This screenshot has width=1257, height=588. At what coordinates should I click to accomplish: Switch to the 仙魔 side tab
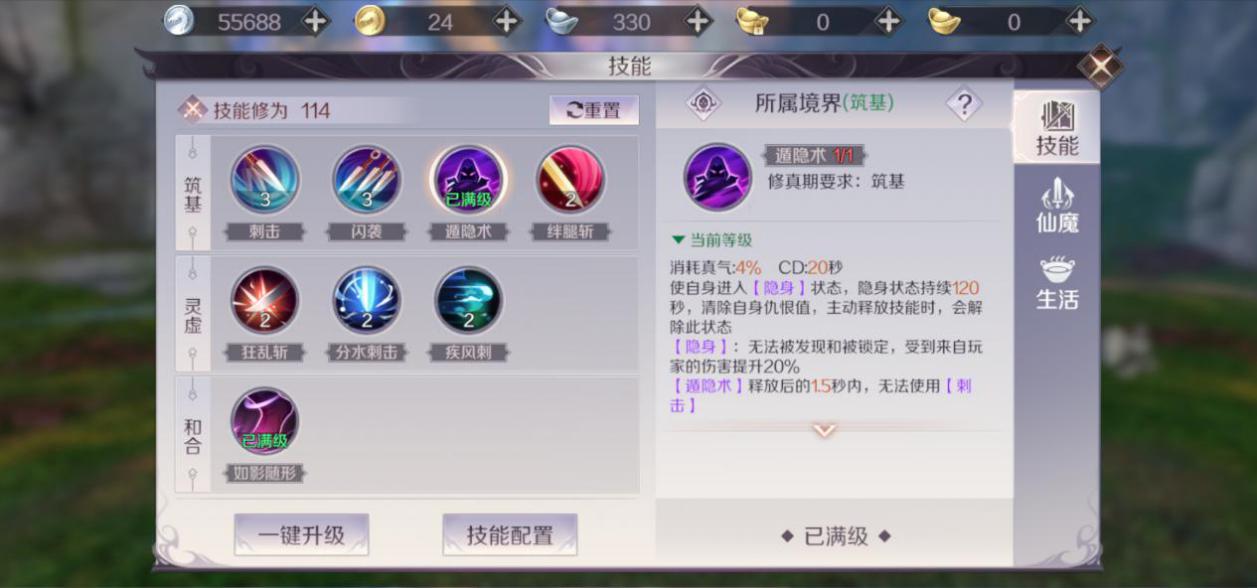pyautogui.click(x=1057, y=206)
